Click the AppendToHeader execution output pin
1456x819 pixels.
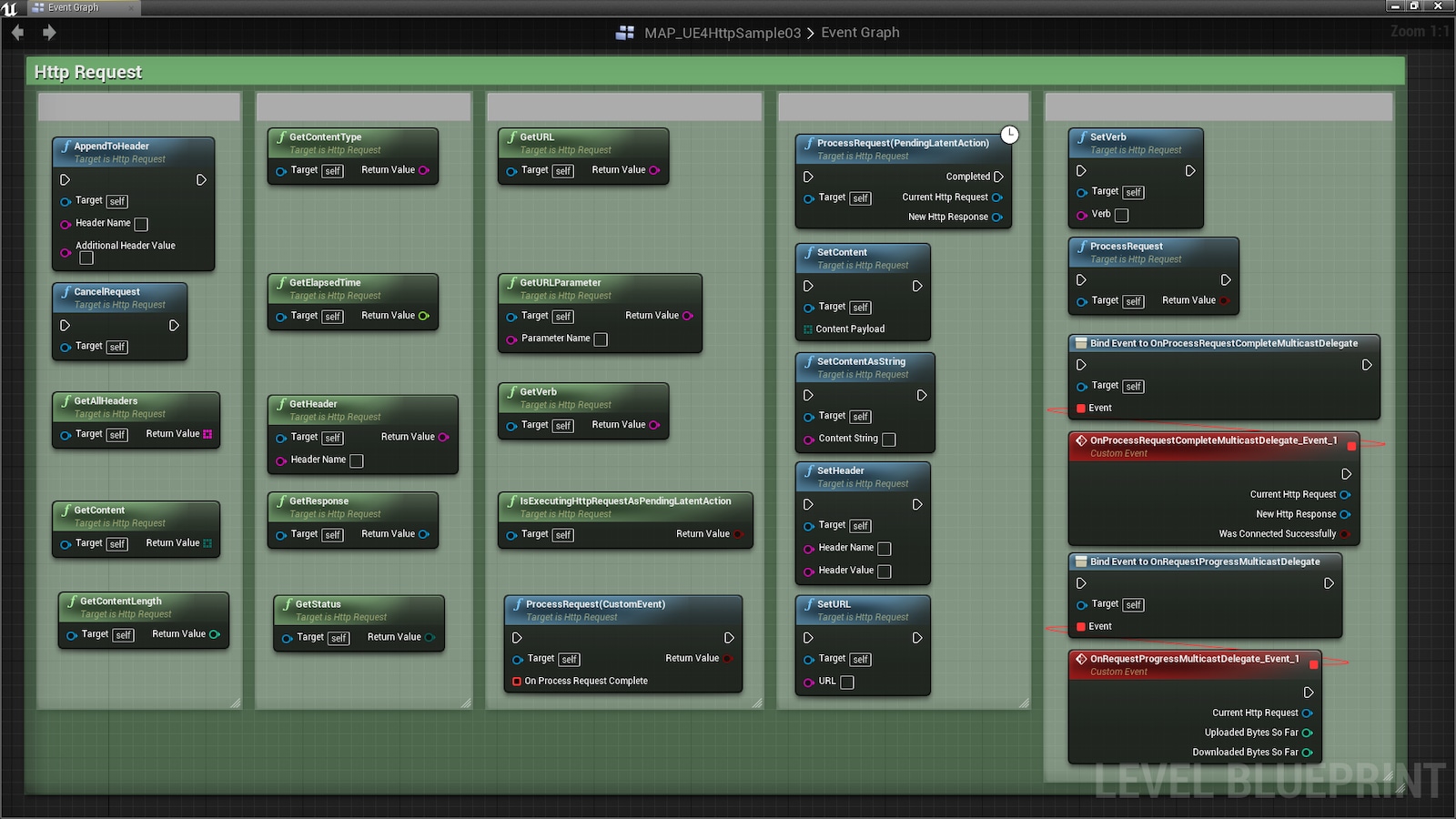tap(201, 180)
